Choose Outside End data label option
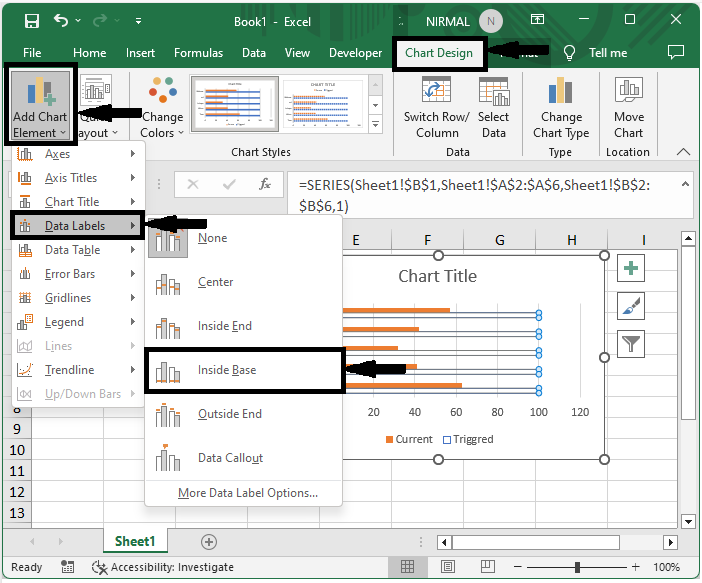 [244, 414]
